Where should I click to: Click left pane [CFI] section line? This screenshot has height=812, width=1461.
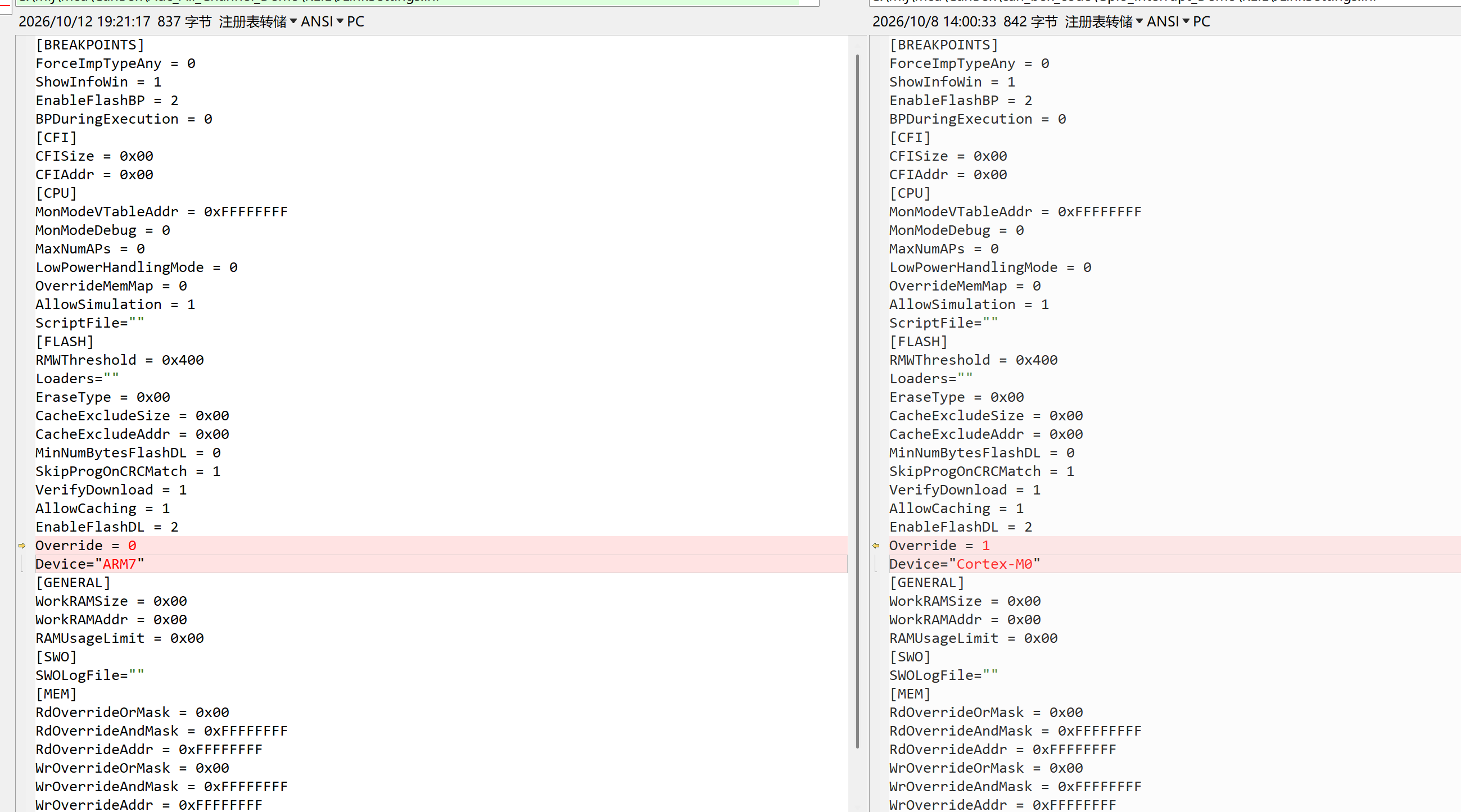[56, 138]
